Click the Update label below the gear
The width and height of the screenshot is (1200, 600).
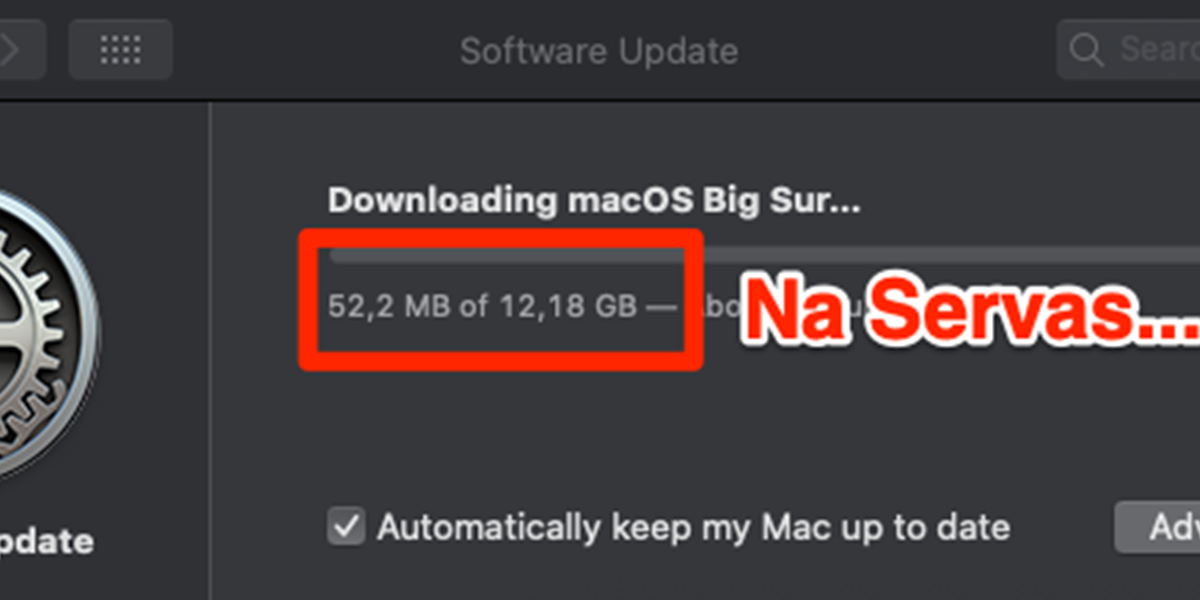click(45, 542)
